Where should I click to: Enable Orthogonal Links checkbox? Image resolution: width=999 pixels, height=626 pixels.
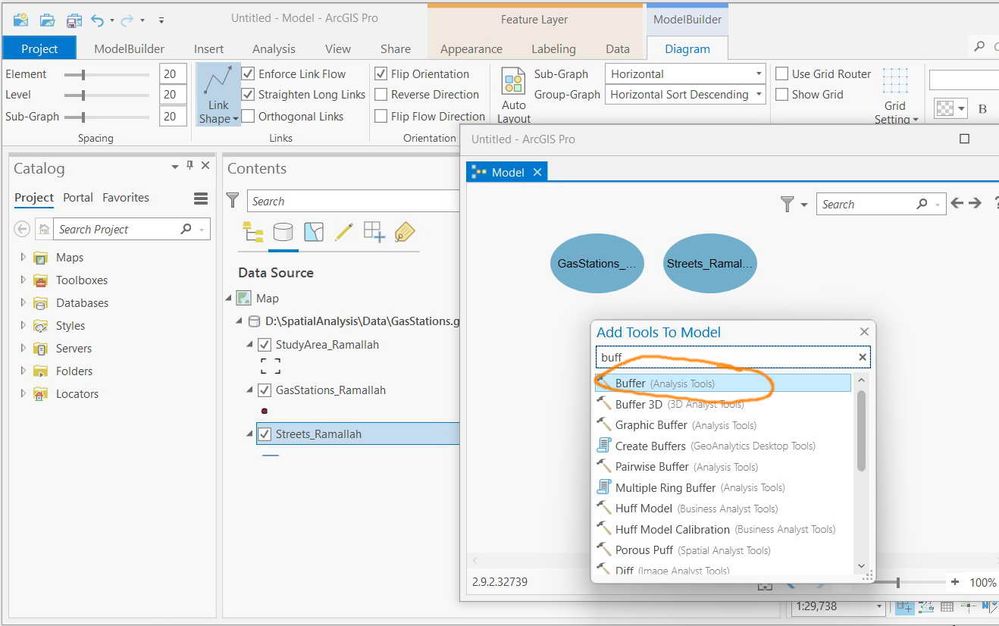248,116
